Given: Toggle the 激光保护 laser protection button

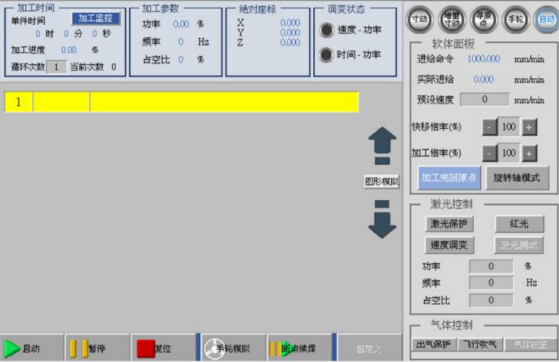Looking at the screenshot, I should 449,224.
